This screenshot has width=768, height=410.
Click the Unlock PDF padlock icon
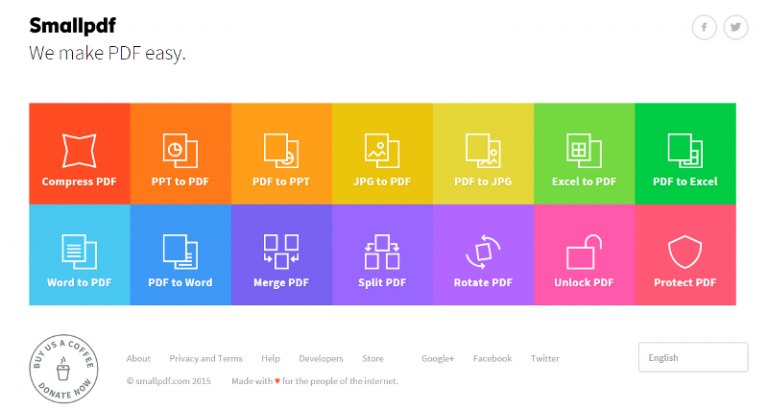click(584, 251)
